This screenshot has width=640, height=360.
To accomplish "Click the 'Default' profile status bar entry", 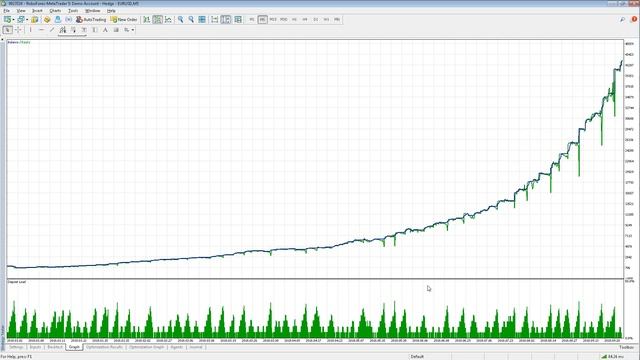I will 417,356.
